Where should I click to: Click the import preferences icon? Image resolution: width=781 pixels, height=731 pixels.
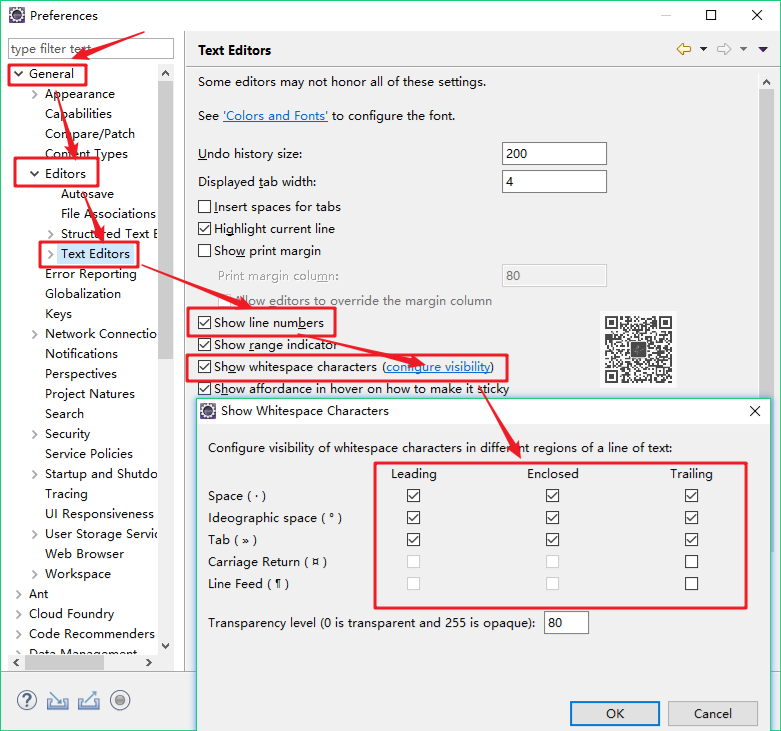click(x=58, y=701)
